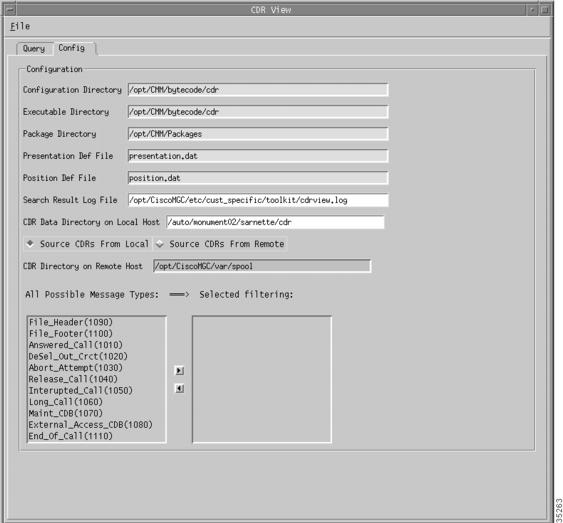Click the right-arrow add filter button
Viewport: 563px width, 523px height.
pos(179,370)
